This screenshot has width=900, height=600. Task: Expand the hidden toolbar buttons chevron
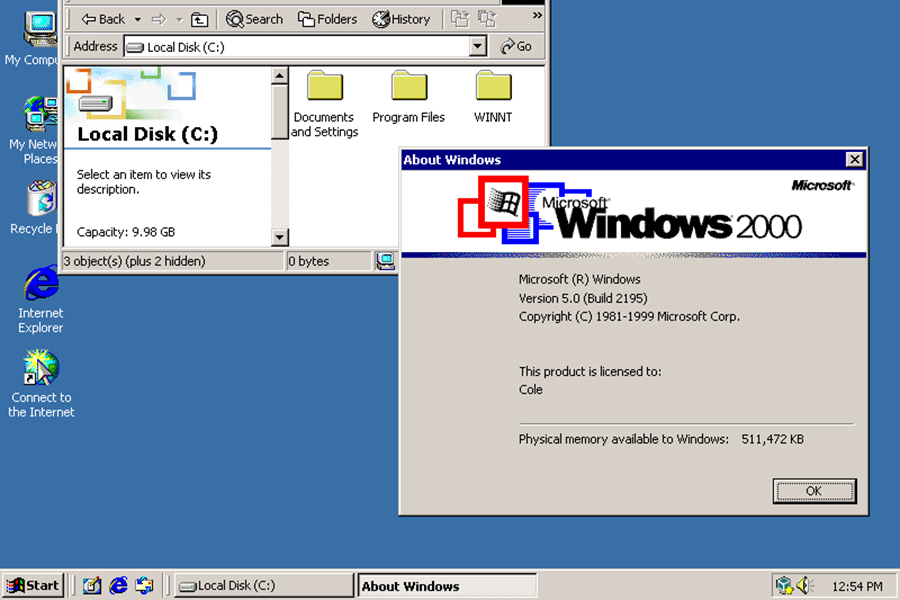(536, 16)
